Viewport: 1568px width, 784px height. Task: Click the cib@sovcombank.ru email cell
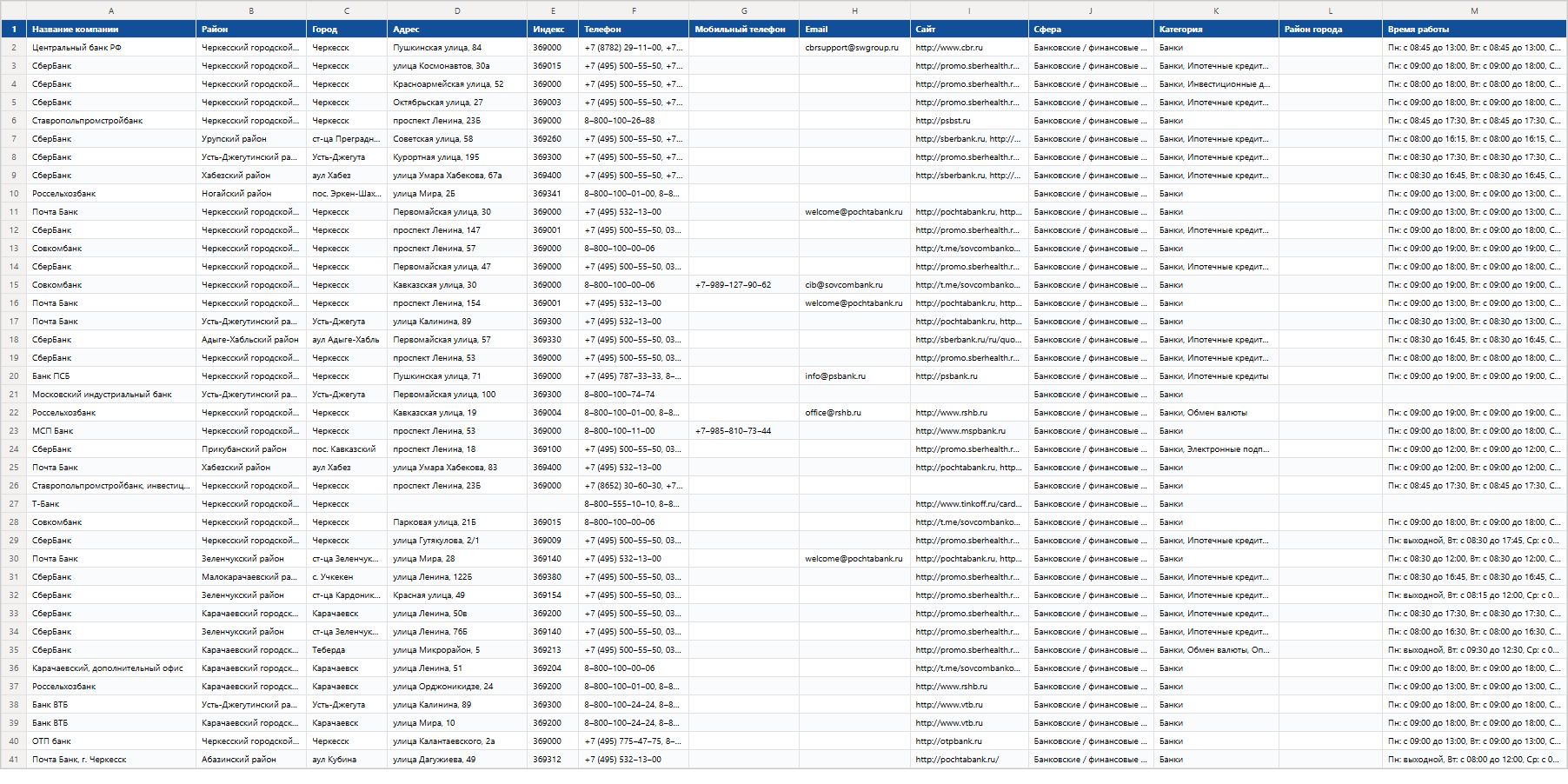coord(854,285)
